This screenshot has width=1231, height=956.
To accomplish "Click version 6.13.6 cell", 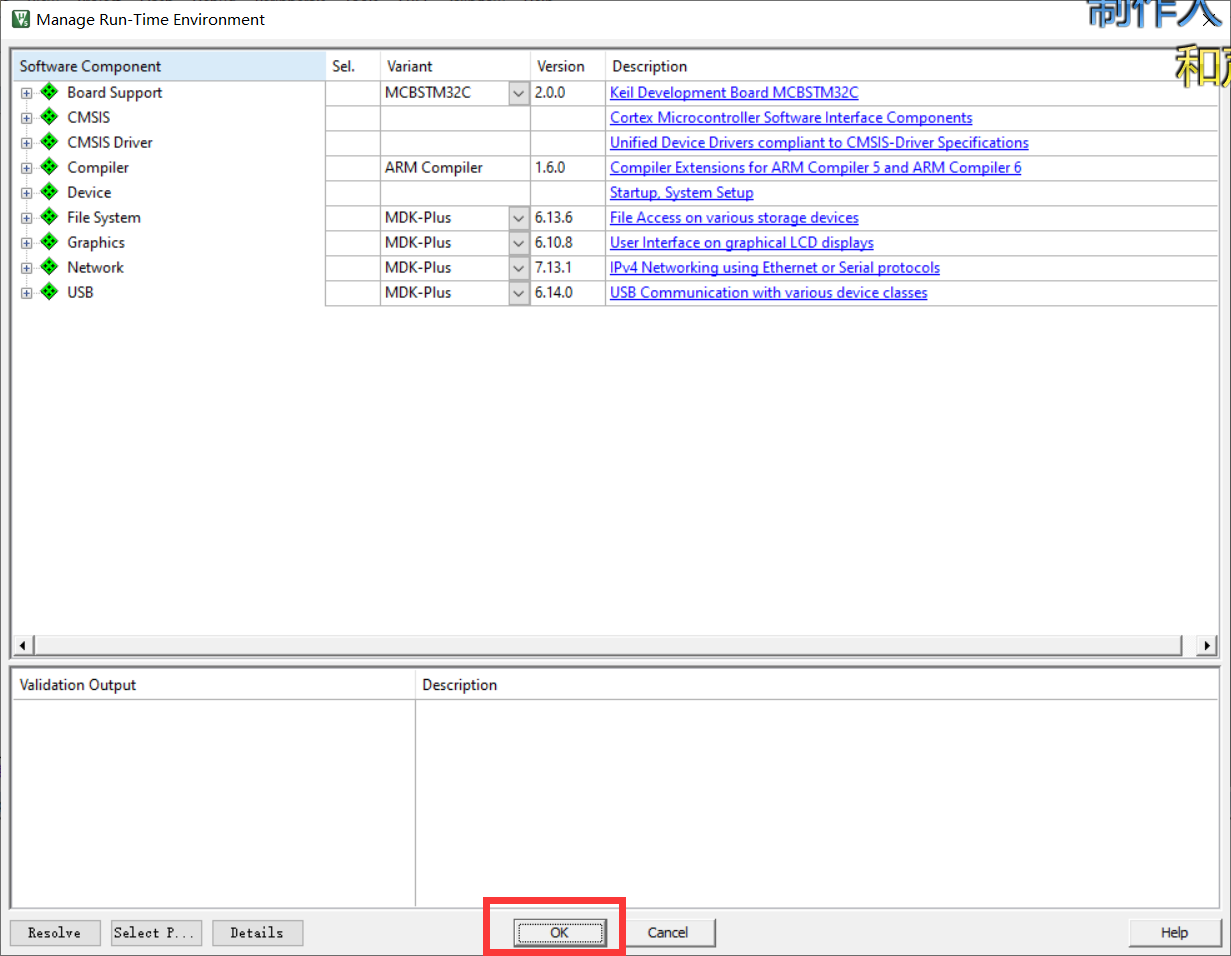I will click(x=568, y=218).
